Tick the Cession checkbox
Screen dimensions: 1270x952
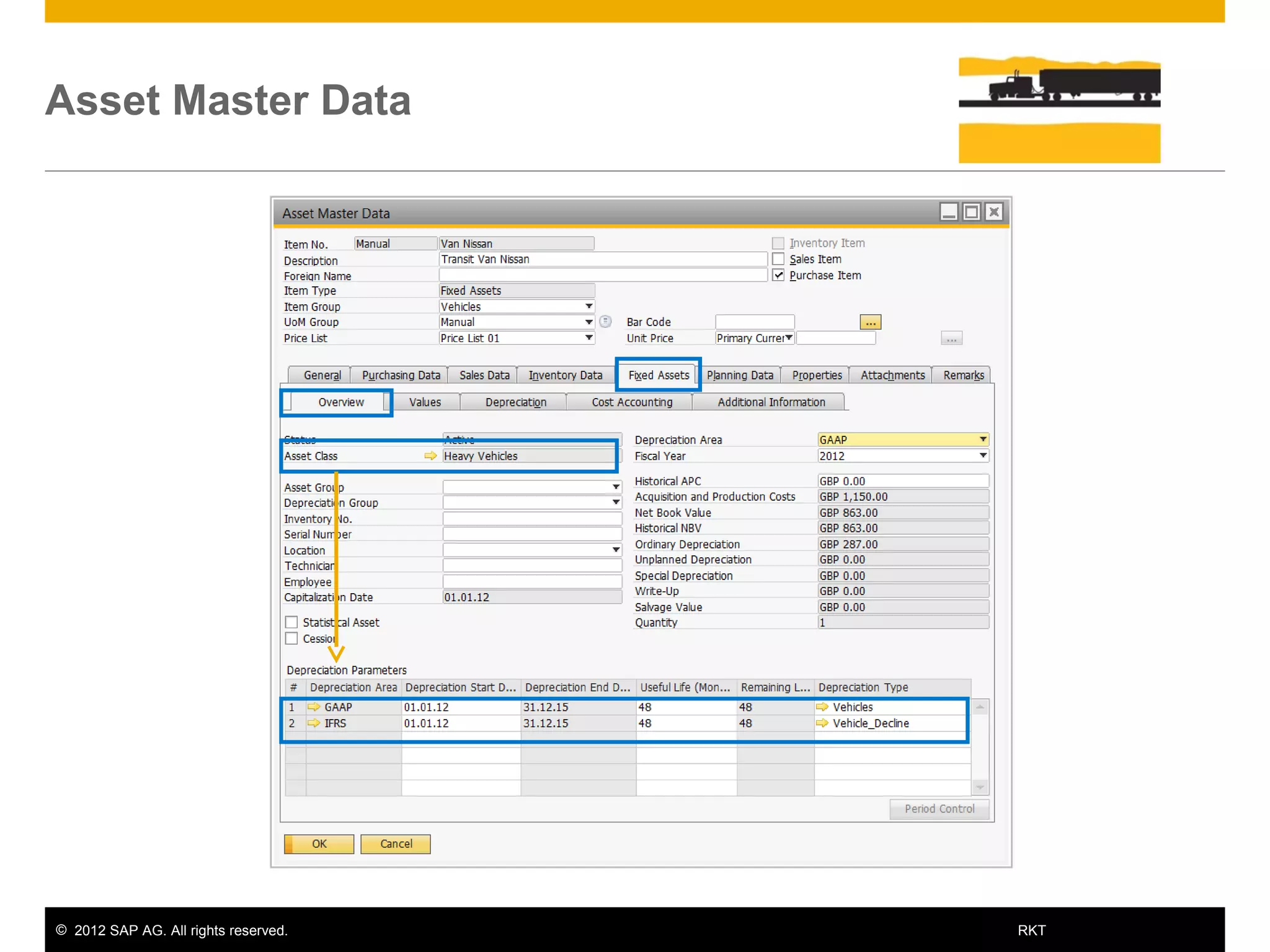(x=291, y=638)
